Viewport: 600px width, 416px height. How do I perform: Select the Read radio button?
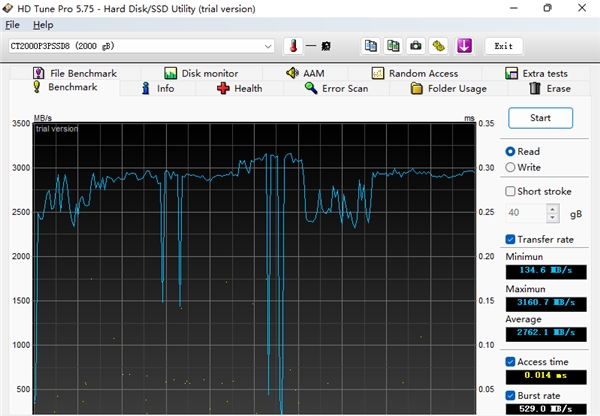(x=510, y=152)
